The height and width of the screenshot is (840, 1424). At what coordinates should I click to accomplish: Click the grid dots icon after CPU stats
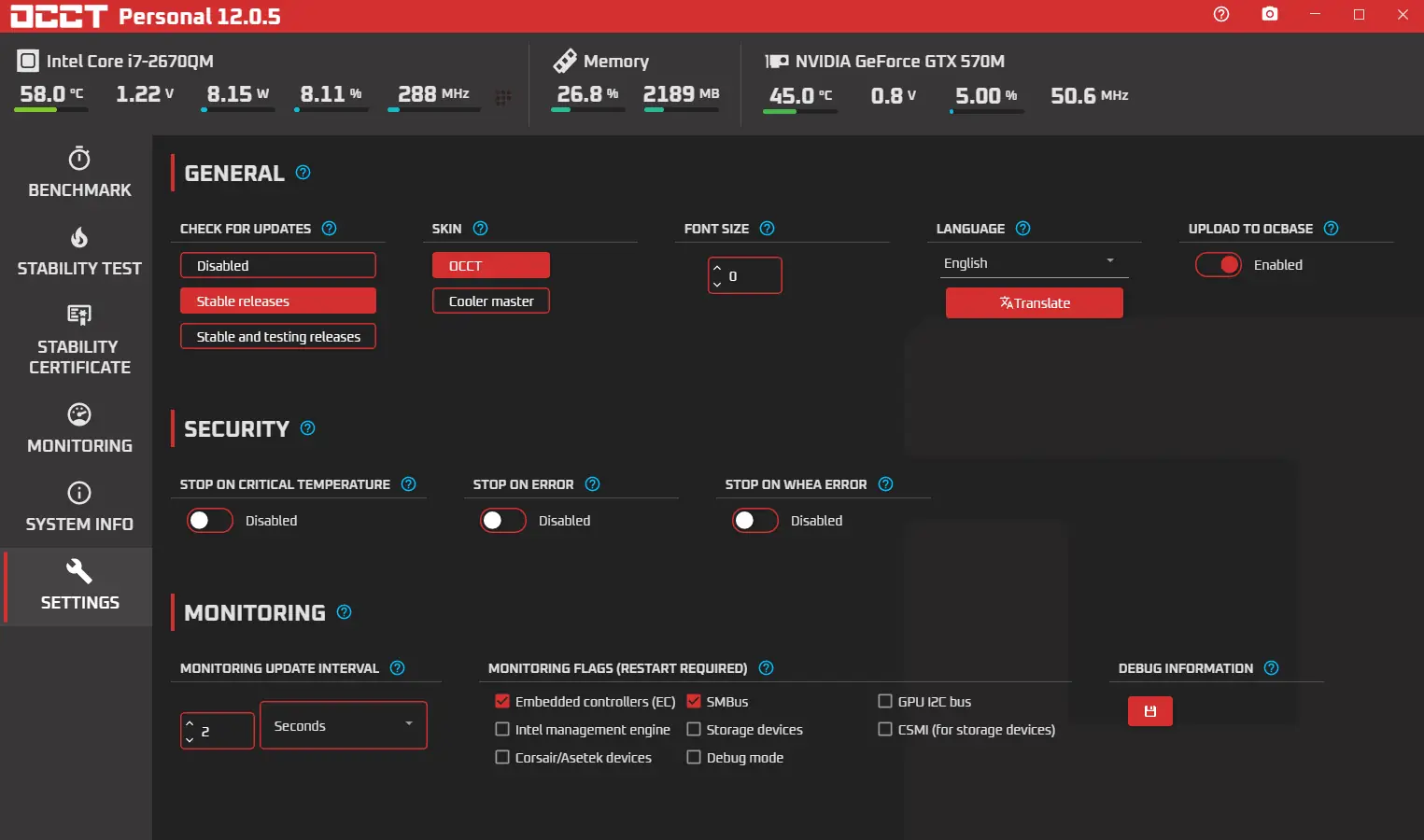(503, 97)
